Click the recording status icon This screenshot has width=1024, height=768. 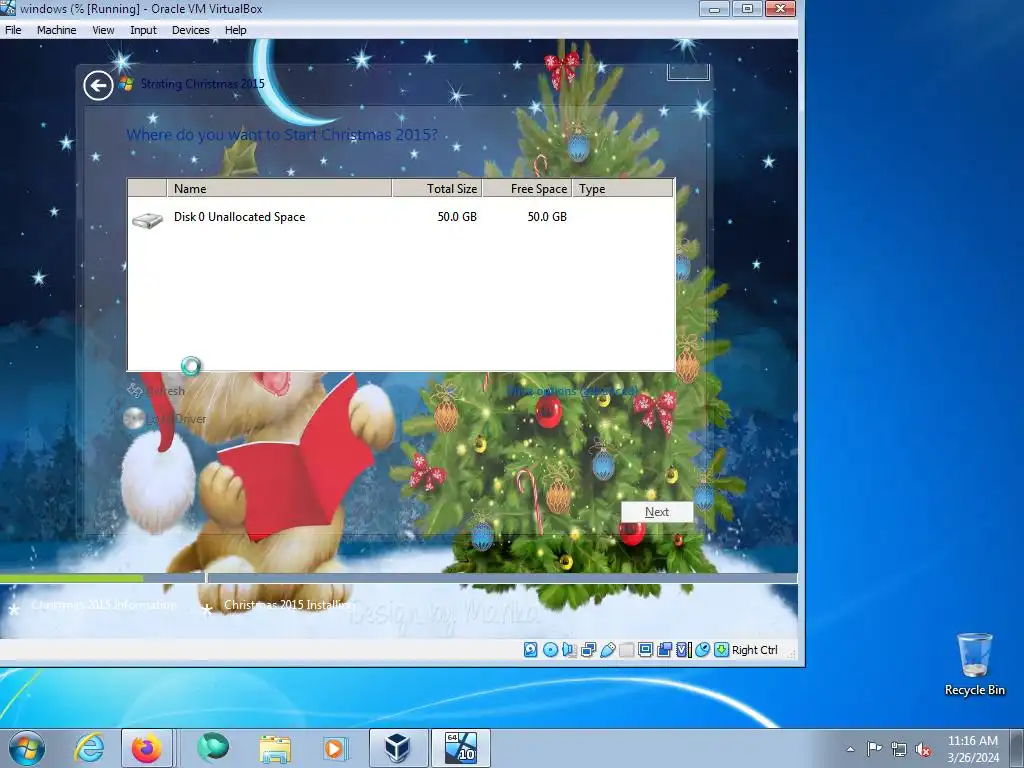[664, 649]
